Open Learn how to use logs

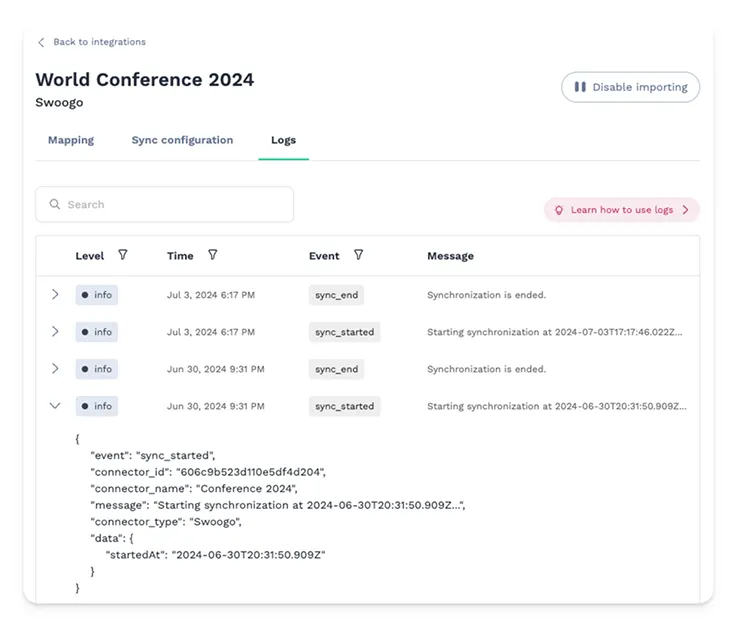coord(621,210)
